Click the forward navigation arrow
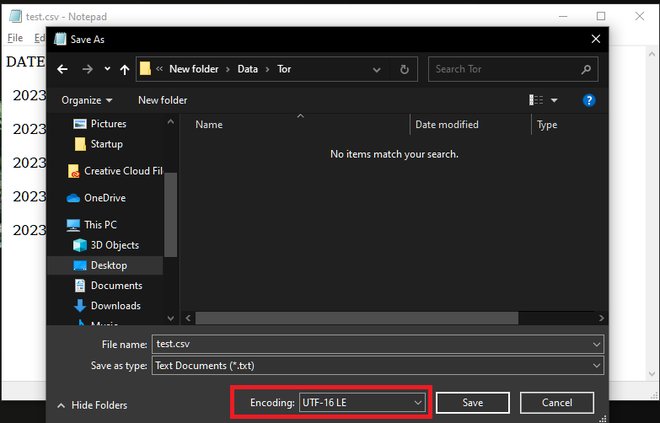 [x=87, y=69]
